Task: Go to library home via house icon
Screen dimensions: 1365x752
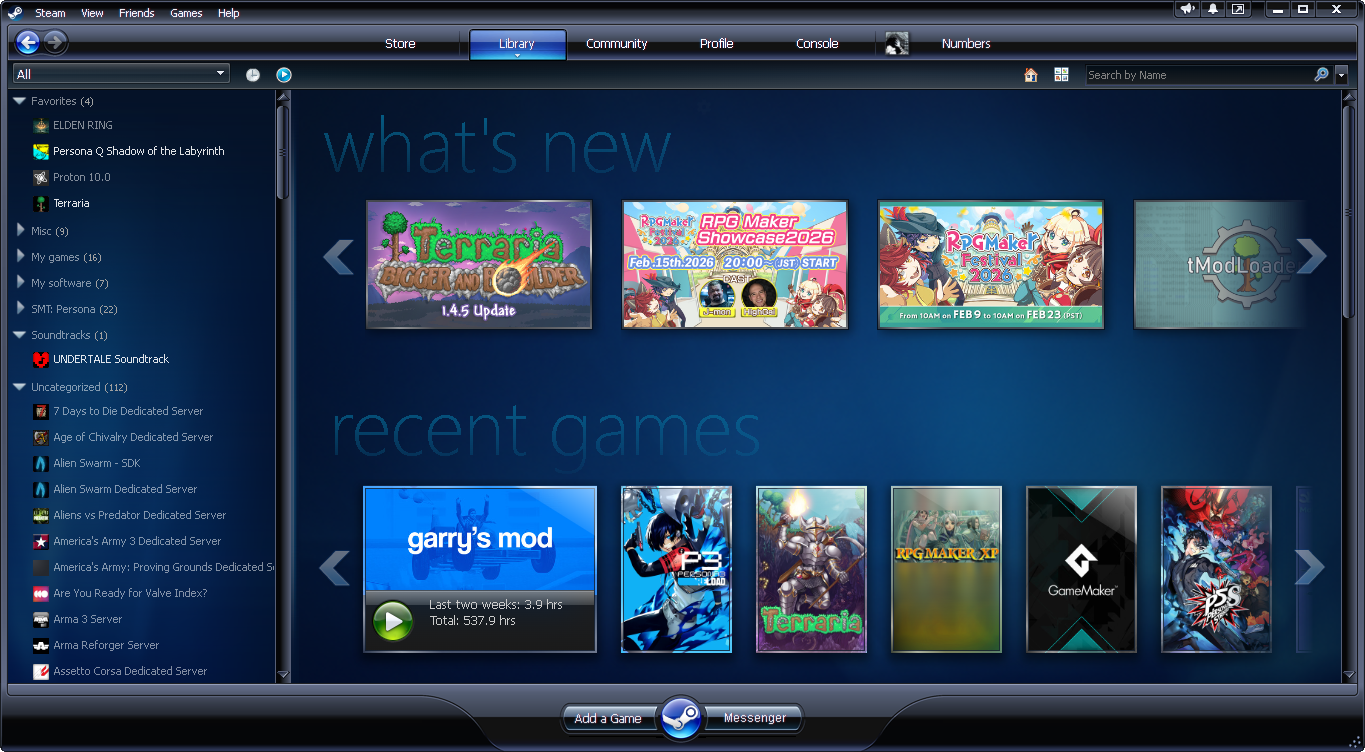Action: (1031, 75)
